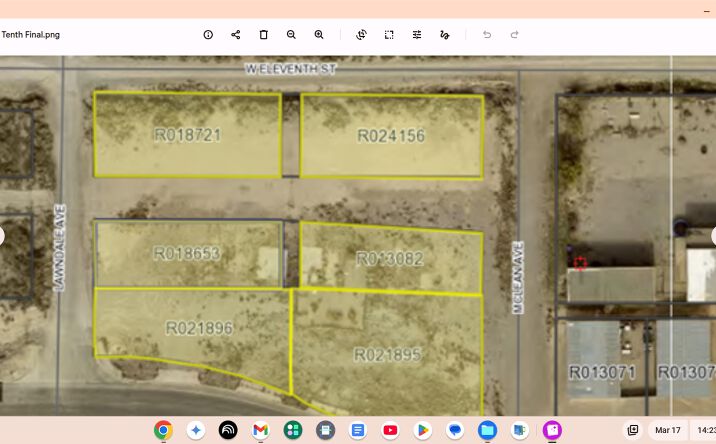This screenshot has width=716, height=444.
Task: Open the image info panel
Action: [x=208, y=35]
